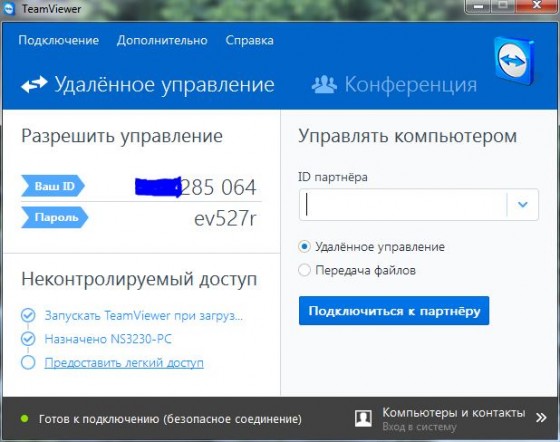Toggle the Назначено NS3230-PC checkmark
Image resolution: width=560 pixels, height=442 pixels.
tap(28, 339)
